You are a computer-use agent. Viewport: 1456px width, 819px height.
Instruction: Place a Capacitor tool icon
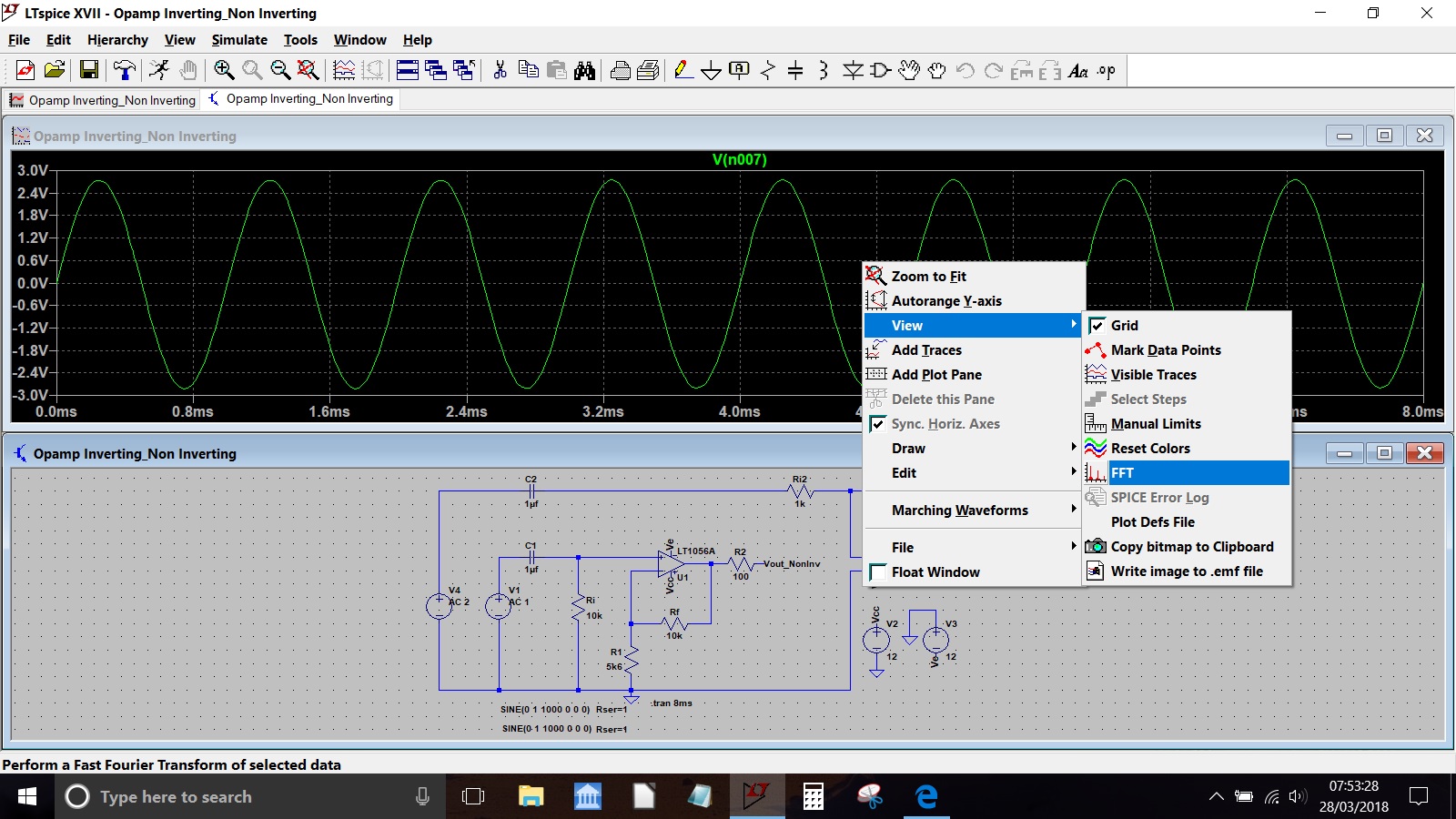coord(795,71)
